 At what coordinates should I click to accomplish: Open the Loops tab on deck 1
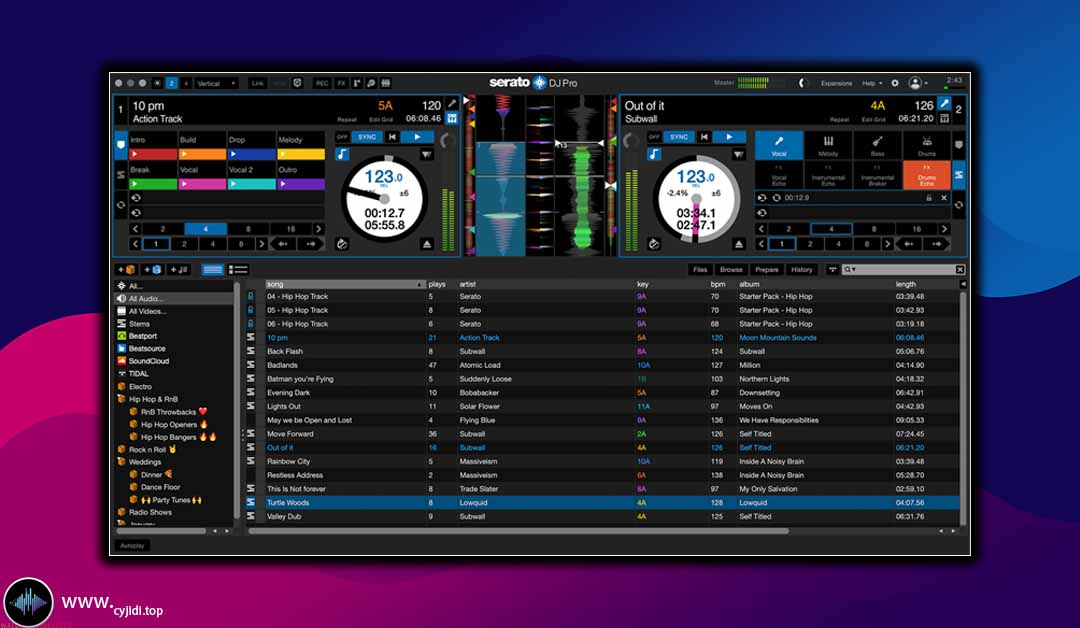[x=121, y=205]
